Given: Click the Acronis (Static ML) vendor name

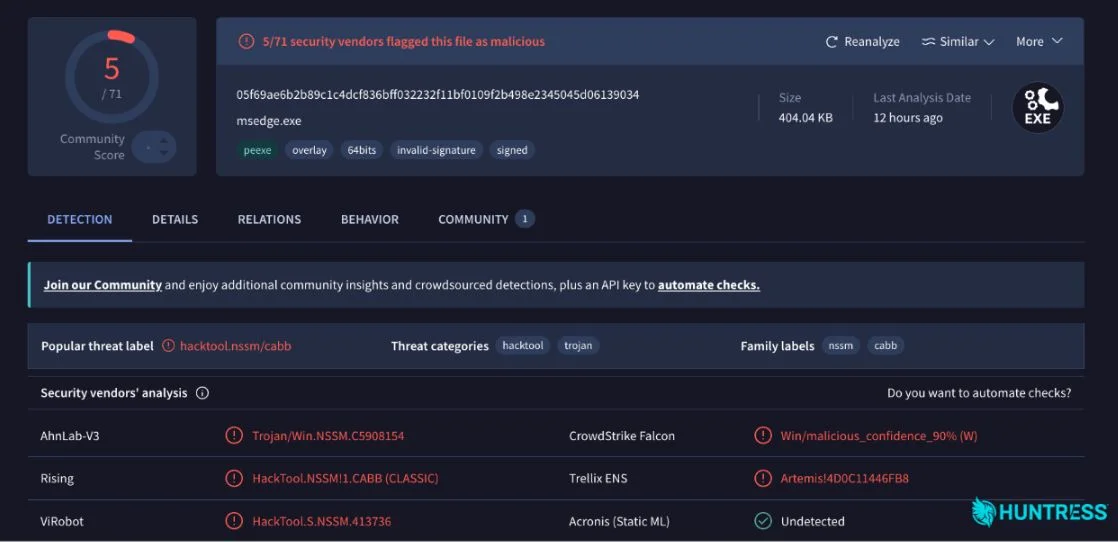Looking at the screenshot, I should 619,521.
